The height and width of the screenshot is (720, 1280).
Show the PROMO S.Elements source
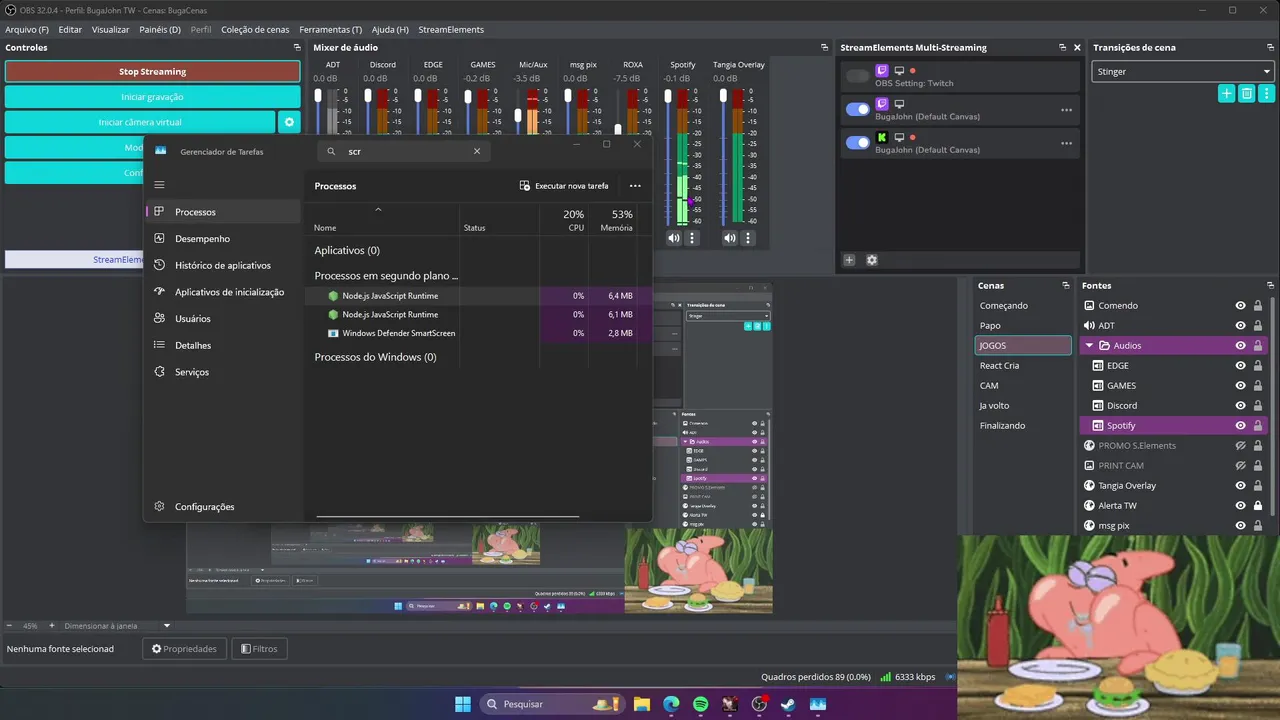coord(1240,445)
